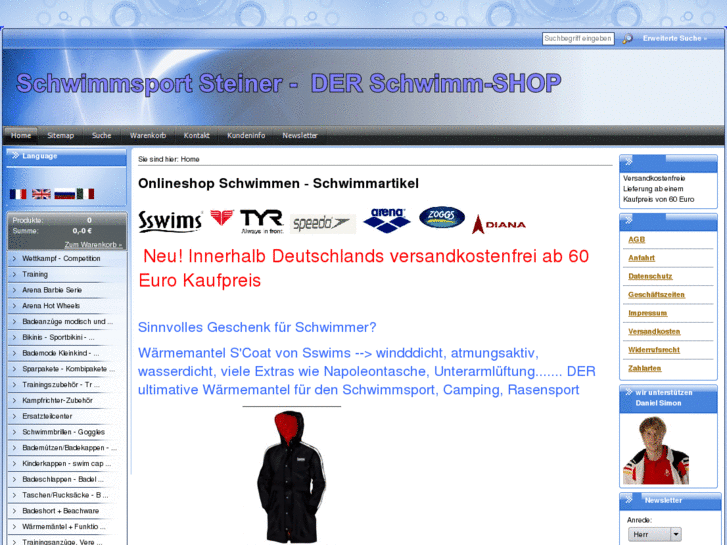This screenshot has height=545, width=727.
Task: Open the Kundeninfo tab
Action: 246,135
